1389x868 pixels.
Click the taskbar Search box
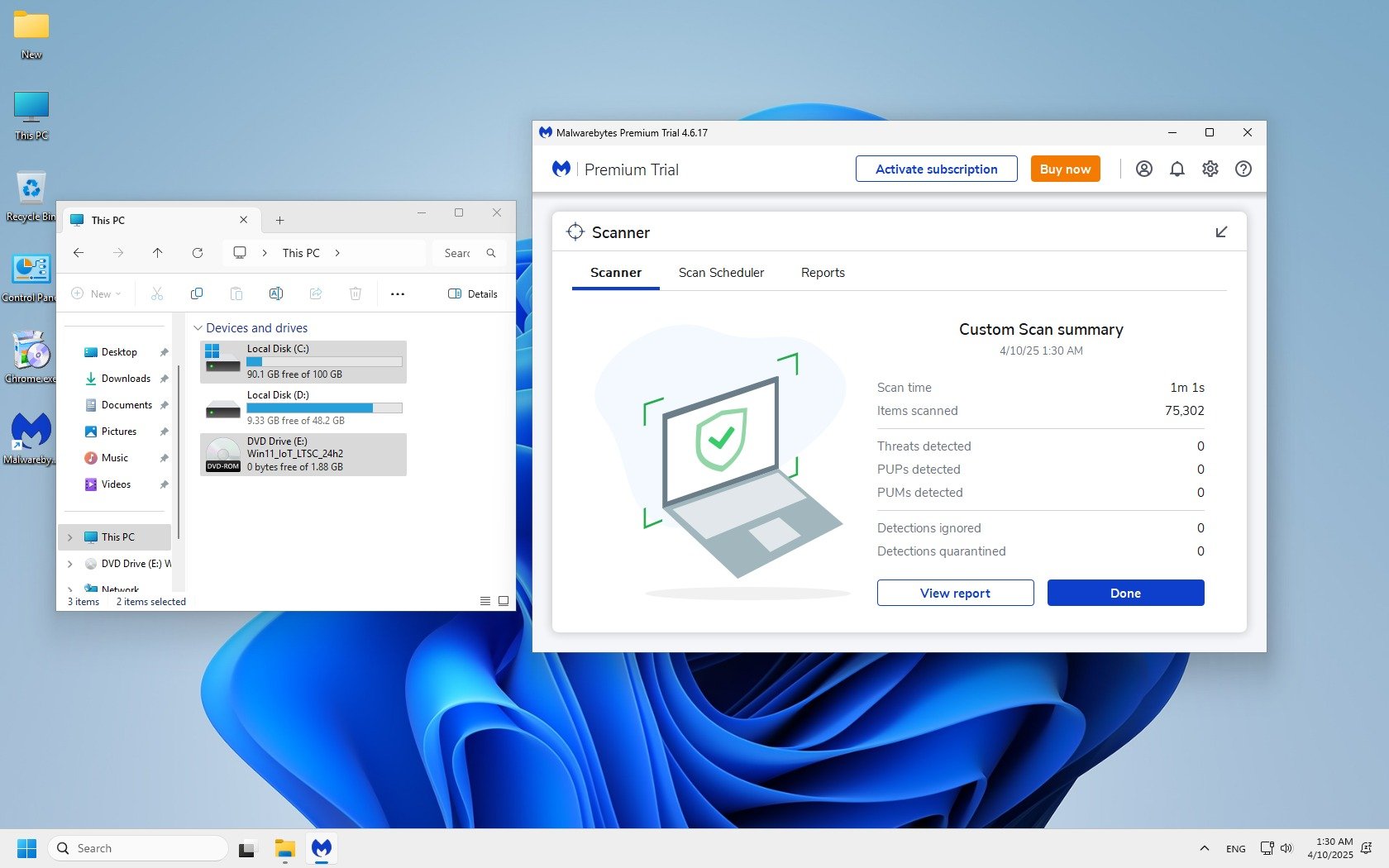coord(138,848)
